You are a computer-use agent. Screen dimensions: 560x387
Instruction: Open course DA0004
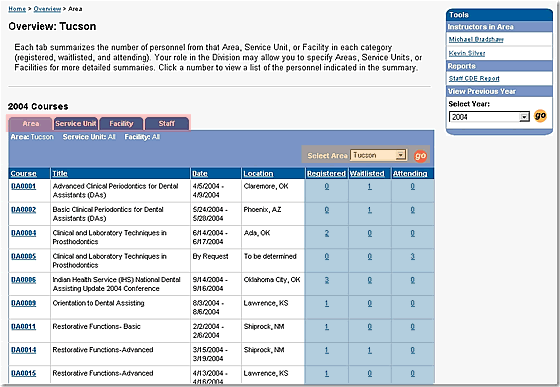[x=24, y=233]
